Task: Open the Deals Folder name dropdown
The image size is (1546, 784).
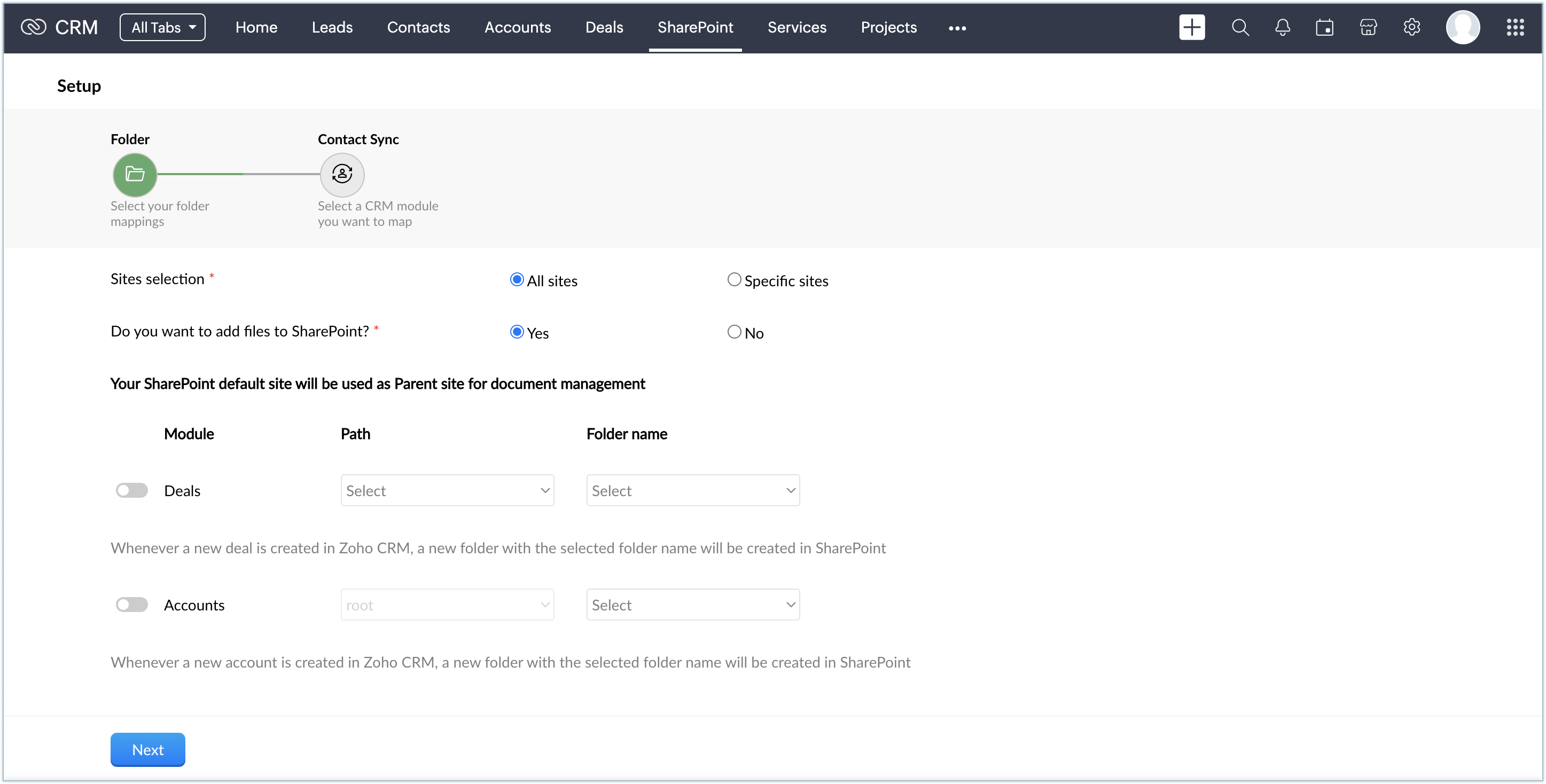Action: click(x=692, y=491)
